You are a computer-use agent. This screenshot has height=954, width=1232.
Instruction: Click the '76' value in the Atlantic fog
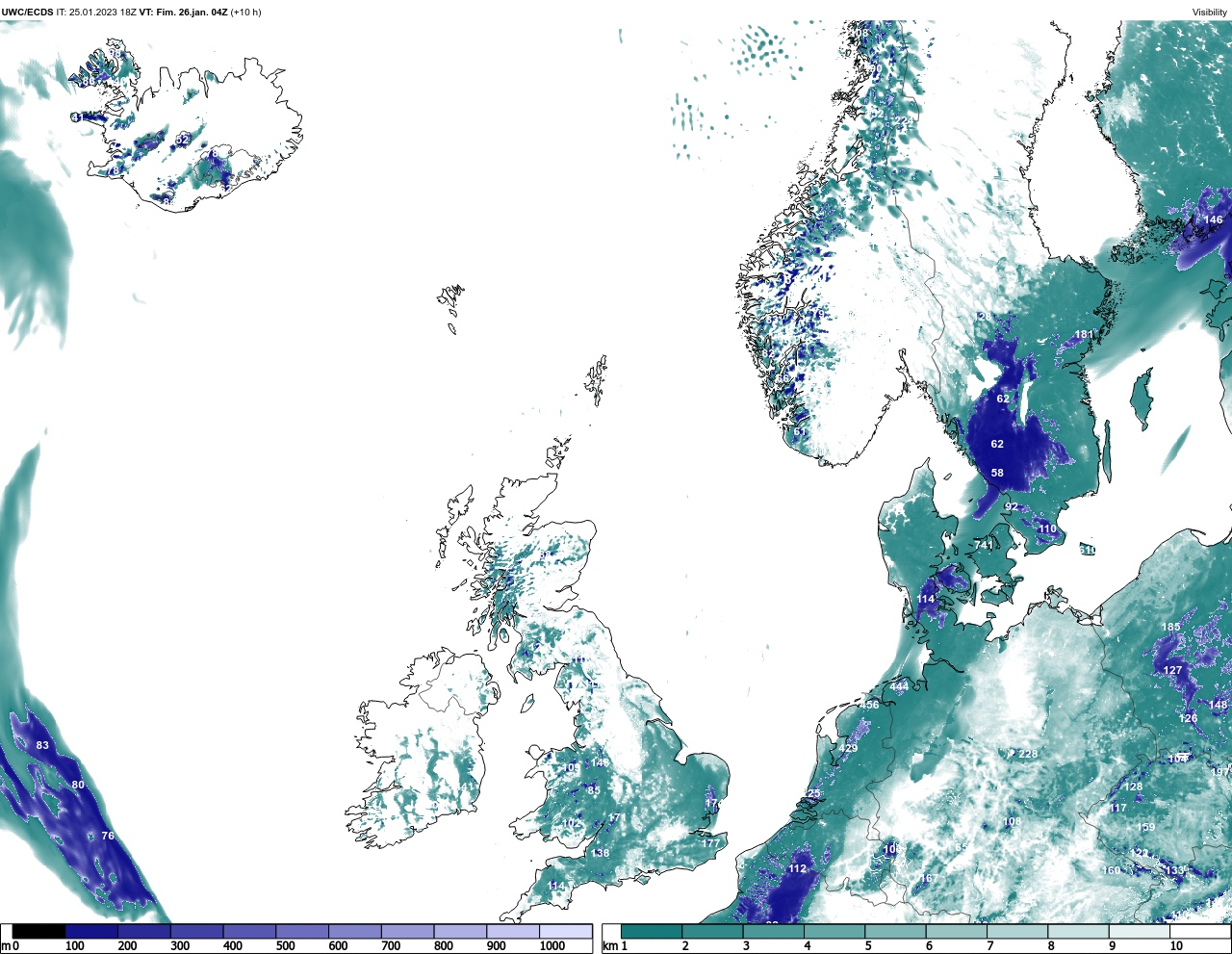click(108, 836)
